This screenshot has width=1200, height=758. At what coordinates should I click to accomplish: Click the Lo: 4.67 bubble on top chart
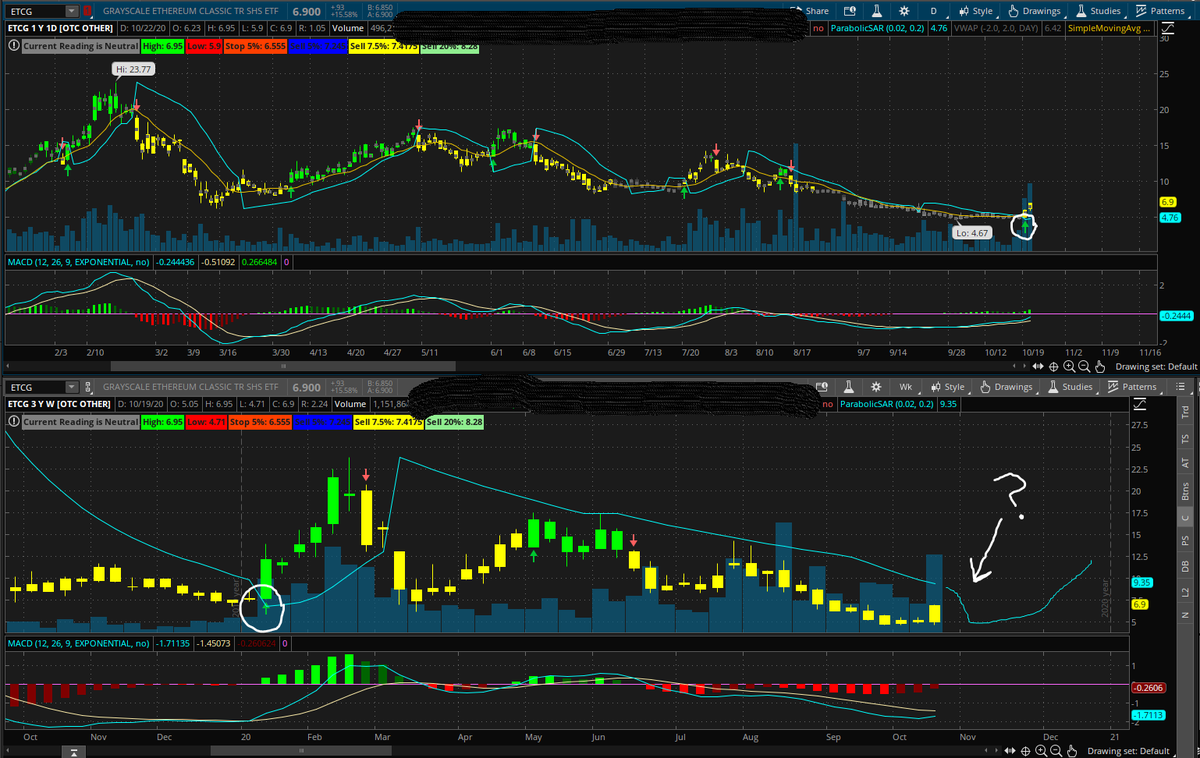(x=972, y=232)
